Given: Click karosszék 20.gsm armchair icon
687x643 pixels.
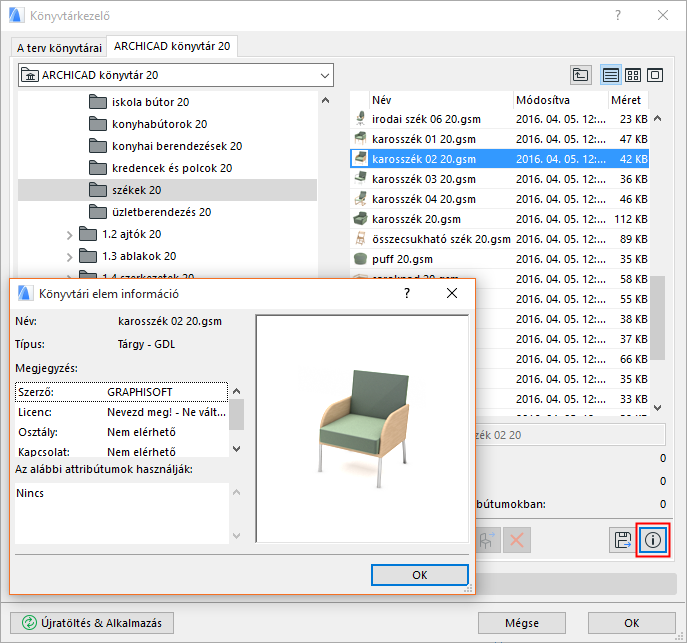Looking at the screenshot, I should (x=360, y=219).
